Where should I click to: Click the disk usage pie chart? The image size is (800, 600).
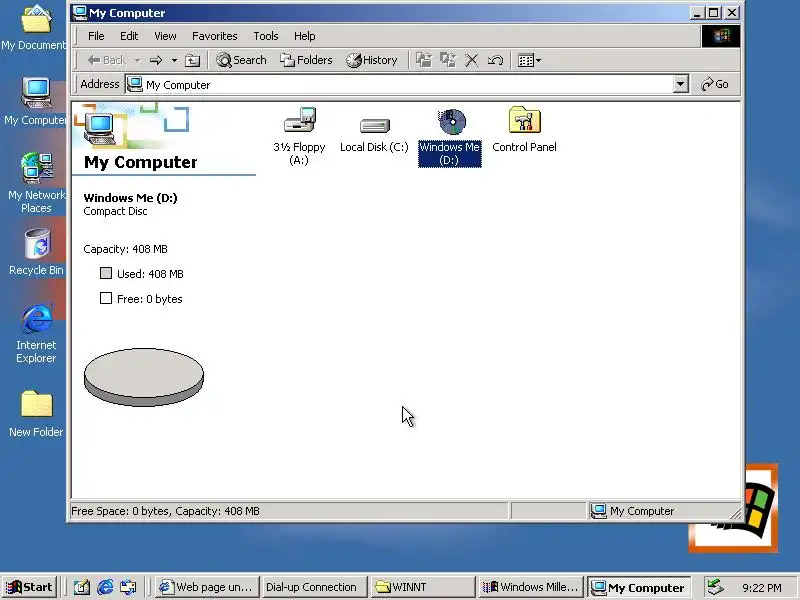144,377
